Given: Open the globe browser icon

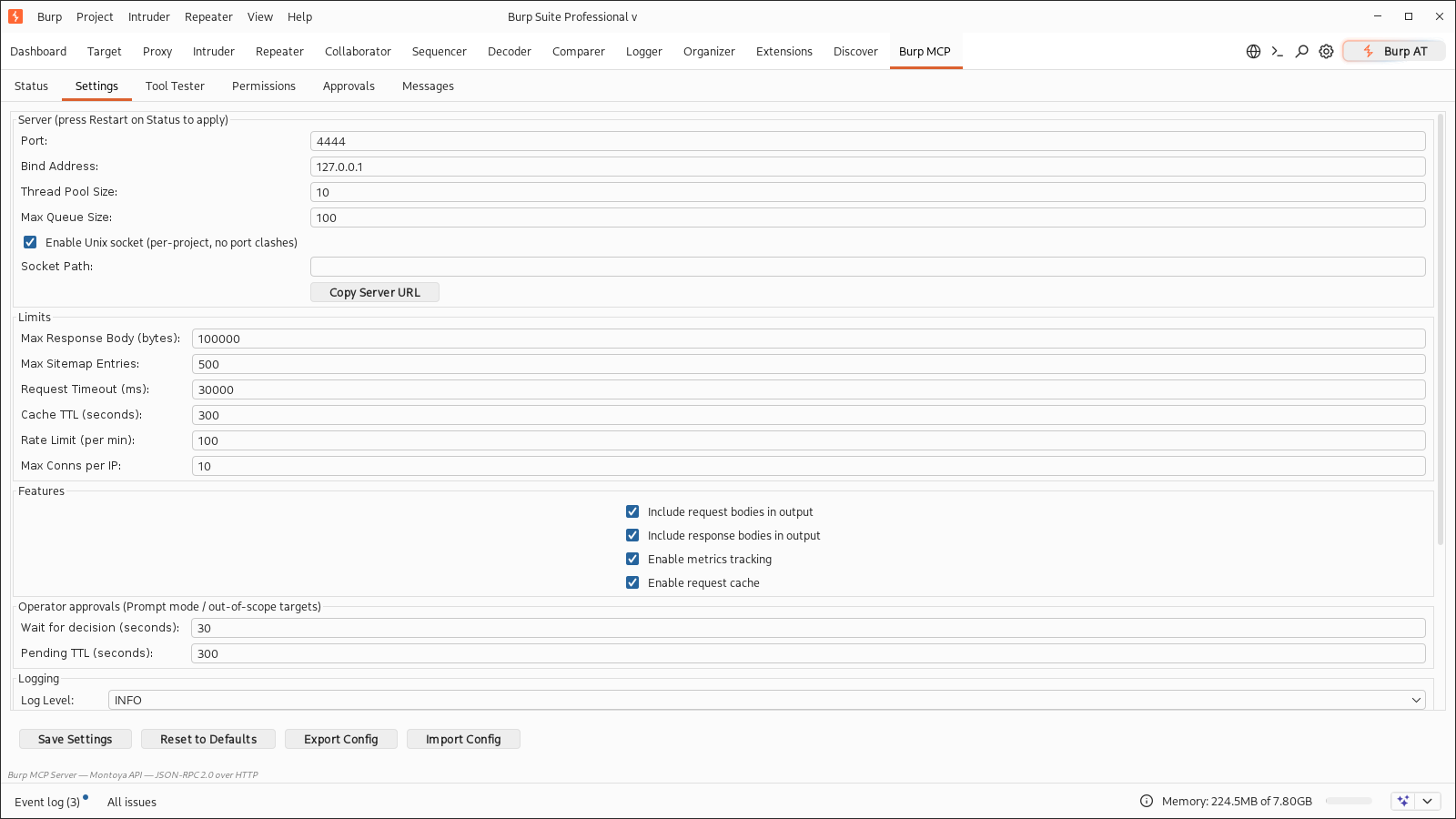Looking at the screenshot, I should [1253, 52].
